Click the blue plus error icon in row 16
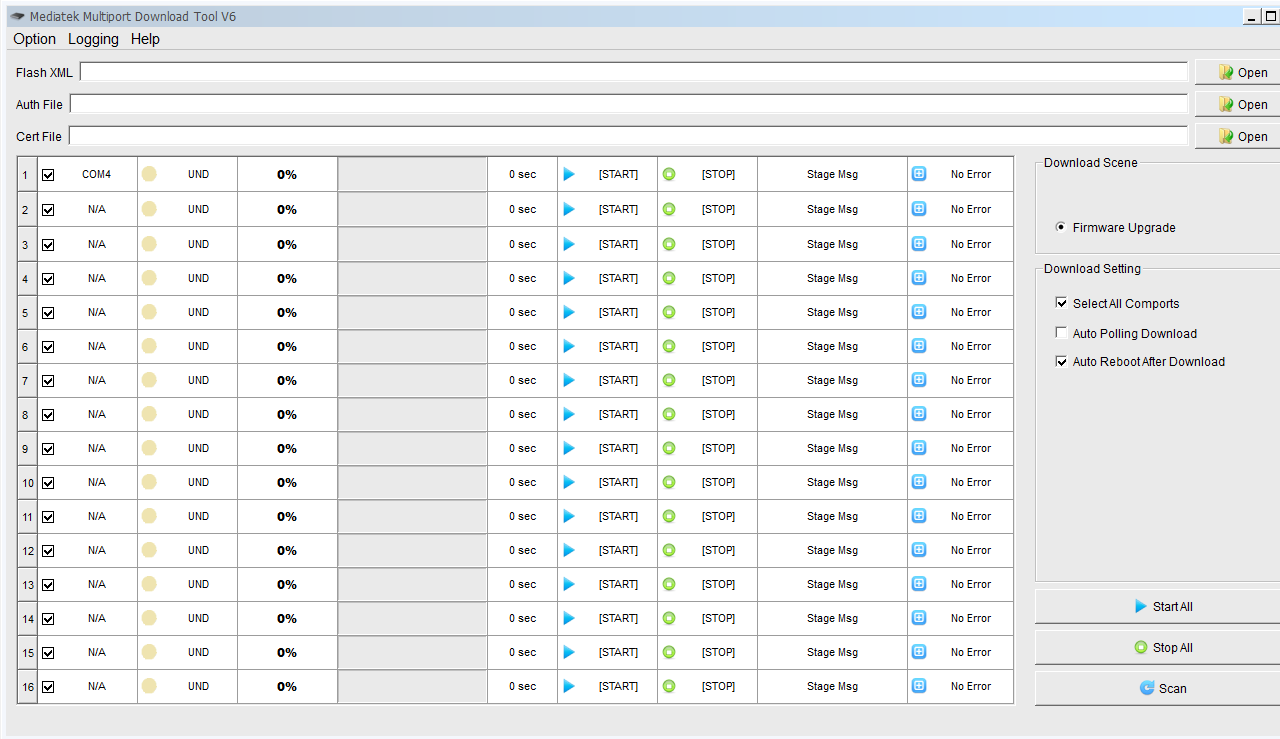Image resolution: width=1280 pixels, height=739 pixels. click(919, 686)
